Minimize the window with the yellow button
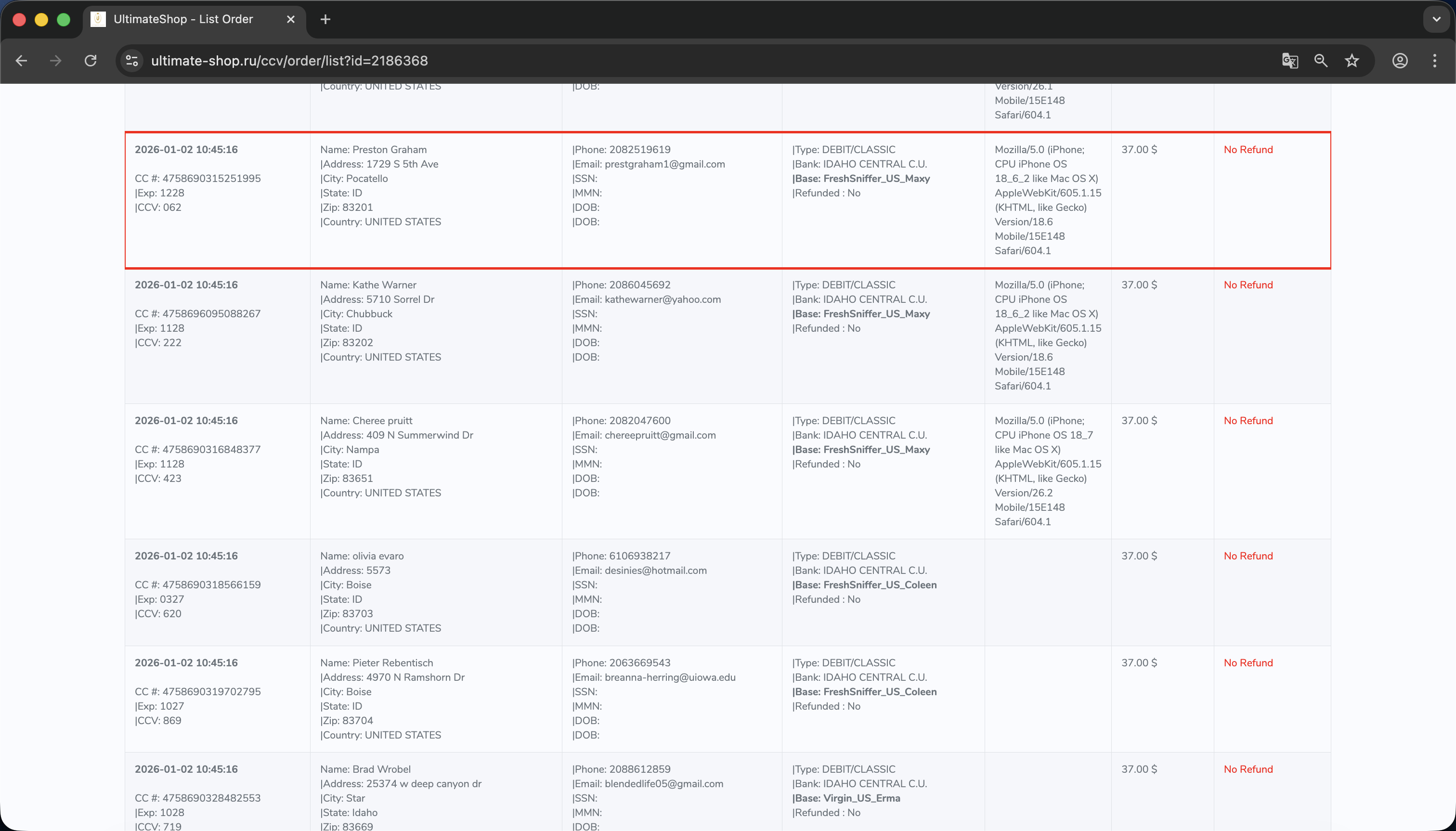The image size is (1456, 831). click(x=41, y=19)
